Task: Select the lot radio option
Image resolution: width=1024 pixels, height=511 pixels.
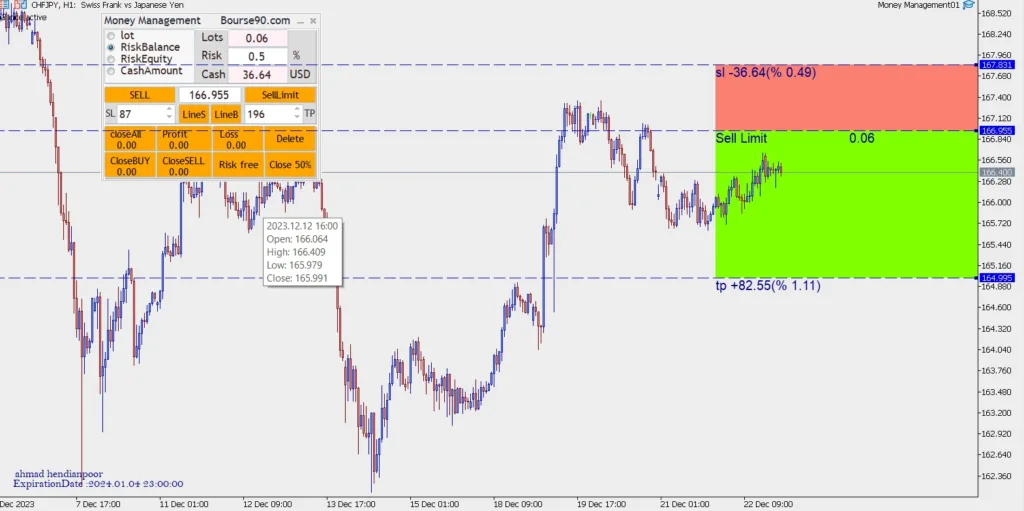Action: [x=110, y=36]
